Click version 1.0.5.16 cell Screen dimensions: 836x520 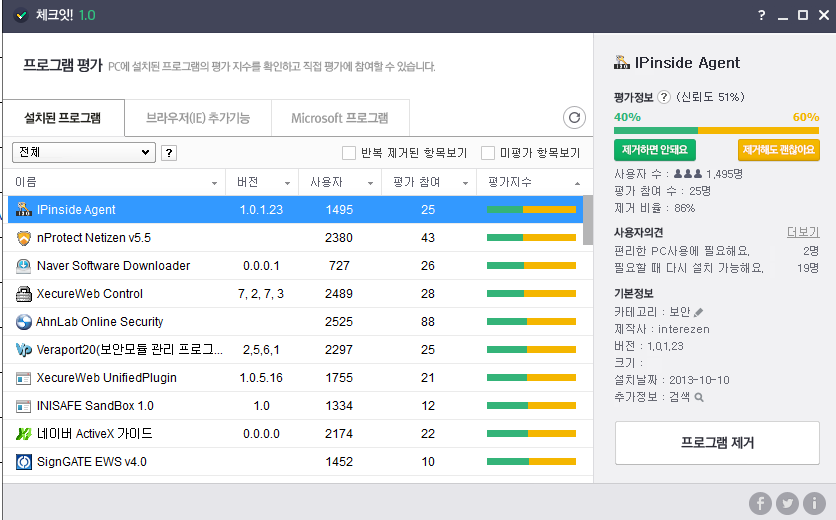[261, 378]
